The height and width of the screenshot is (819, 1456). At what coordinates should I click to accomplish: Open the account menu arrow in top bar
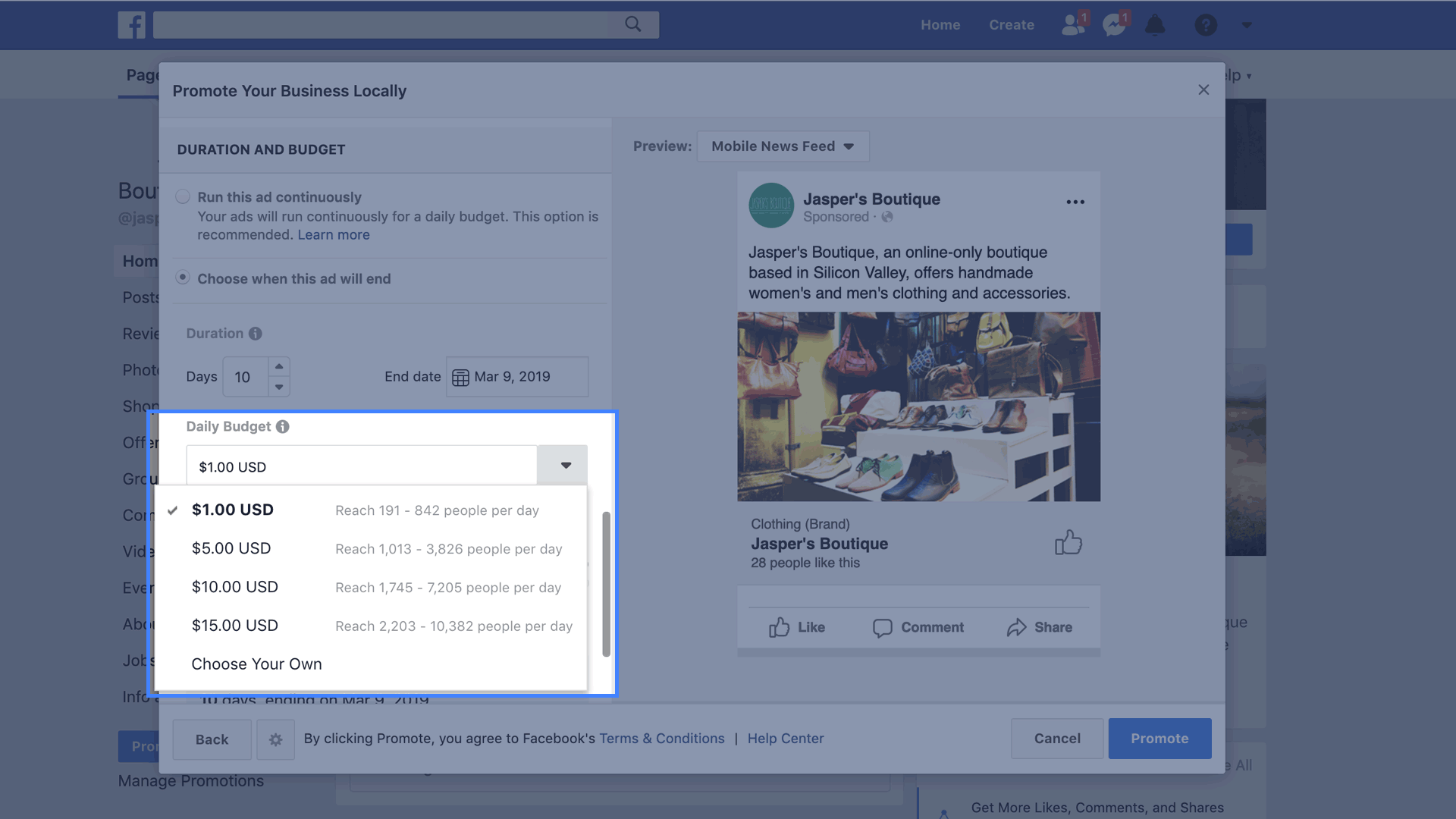coord(1247,25)
